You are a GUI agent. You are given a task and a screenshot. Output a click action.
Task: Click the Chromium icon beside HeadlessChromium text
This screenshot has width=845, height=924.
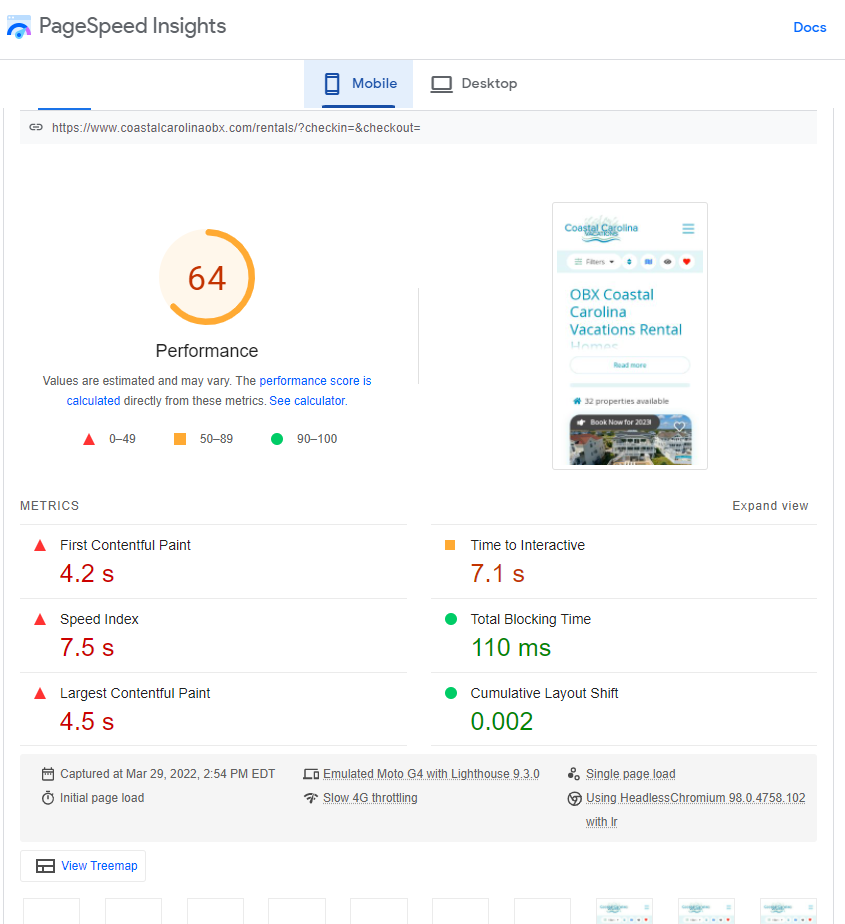pos(575,798)
